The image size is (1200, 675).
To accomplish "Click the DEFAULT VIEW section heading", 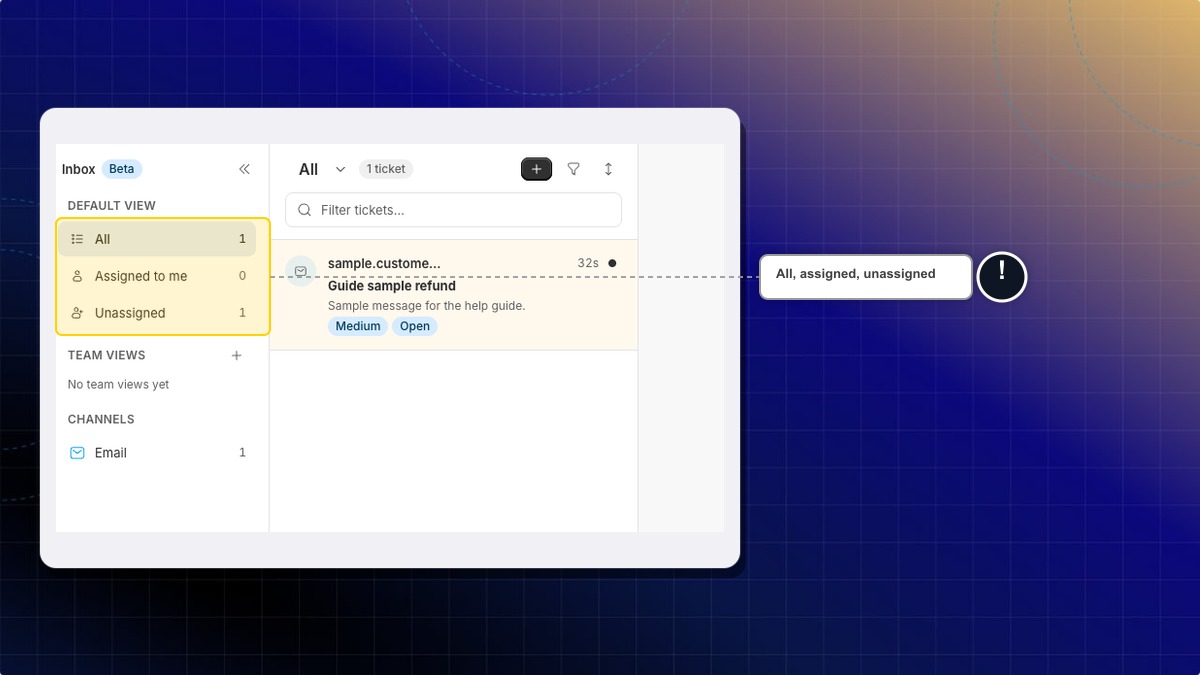I will pos(112,205).
